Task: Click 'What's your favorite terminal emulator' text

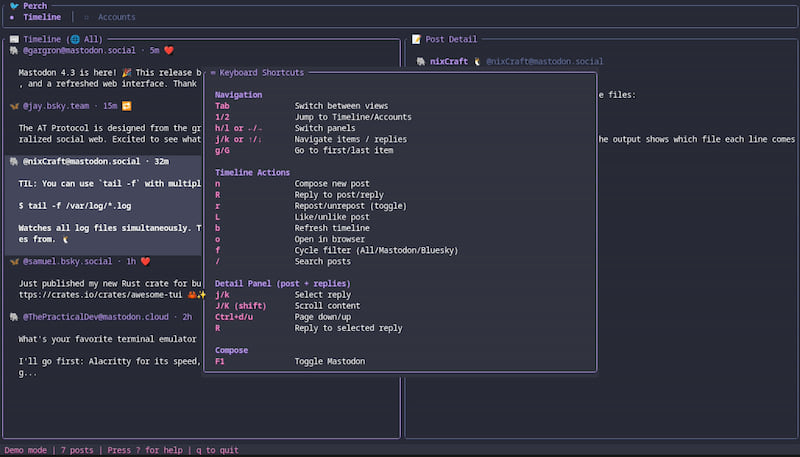Action: tap(107, 339)
